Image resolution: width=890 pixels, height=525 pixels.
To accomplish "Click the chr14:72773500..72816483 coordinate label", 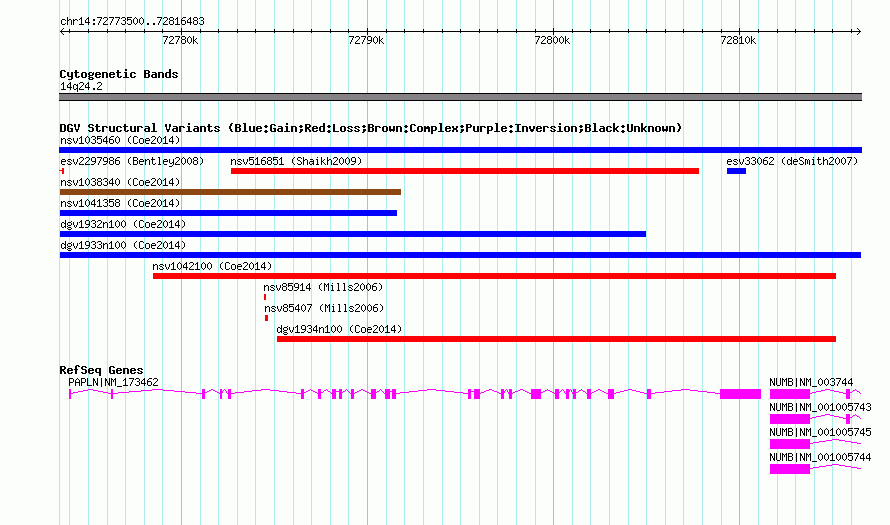I will [132, 22].
